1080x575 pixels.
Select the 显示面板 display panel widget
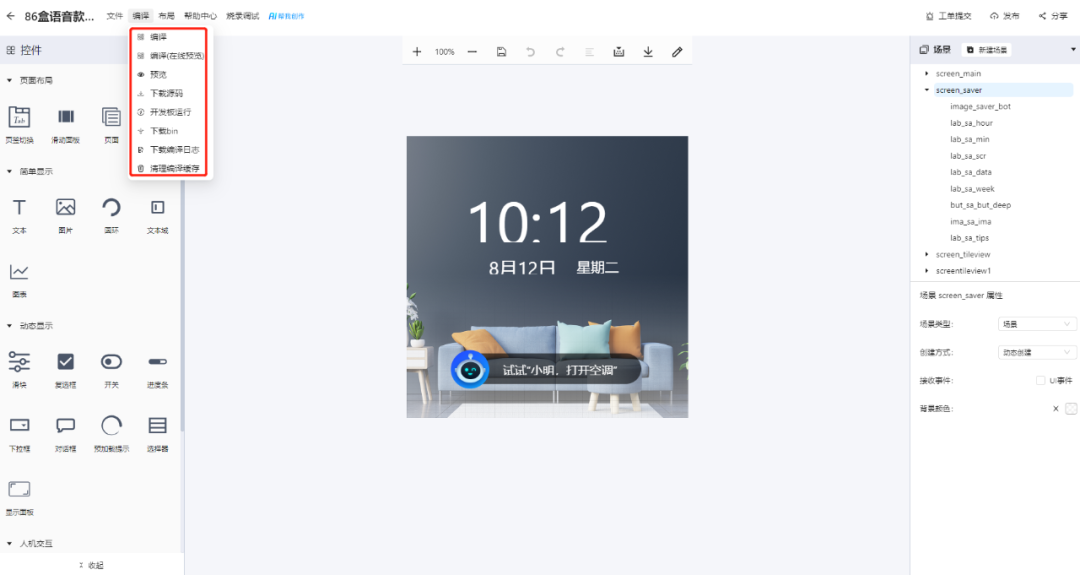pos(19,497)
